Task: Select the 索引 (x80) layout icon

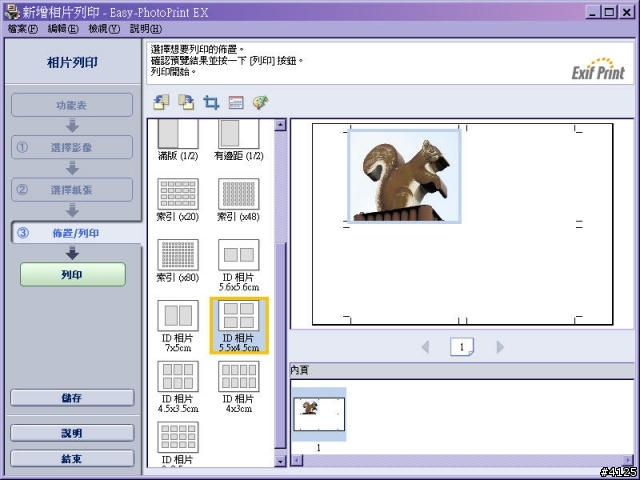Action: tap(178, 255)
